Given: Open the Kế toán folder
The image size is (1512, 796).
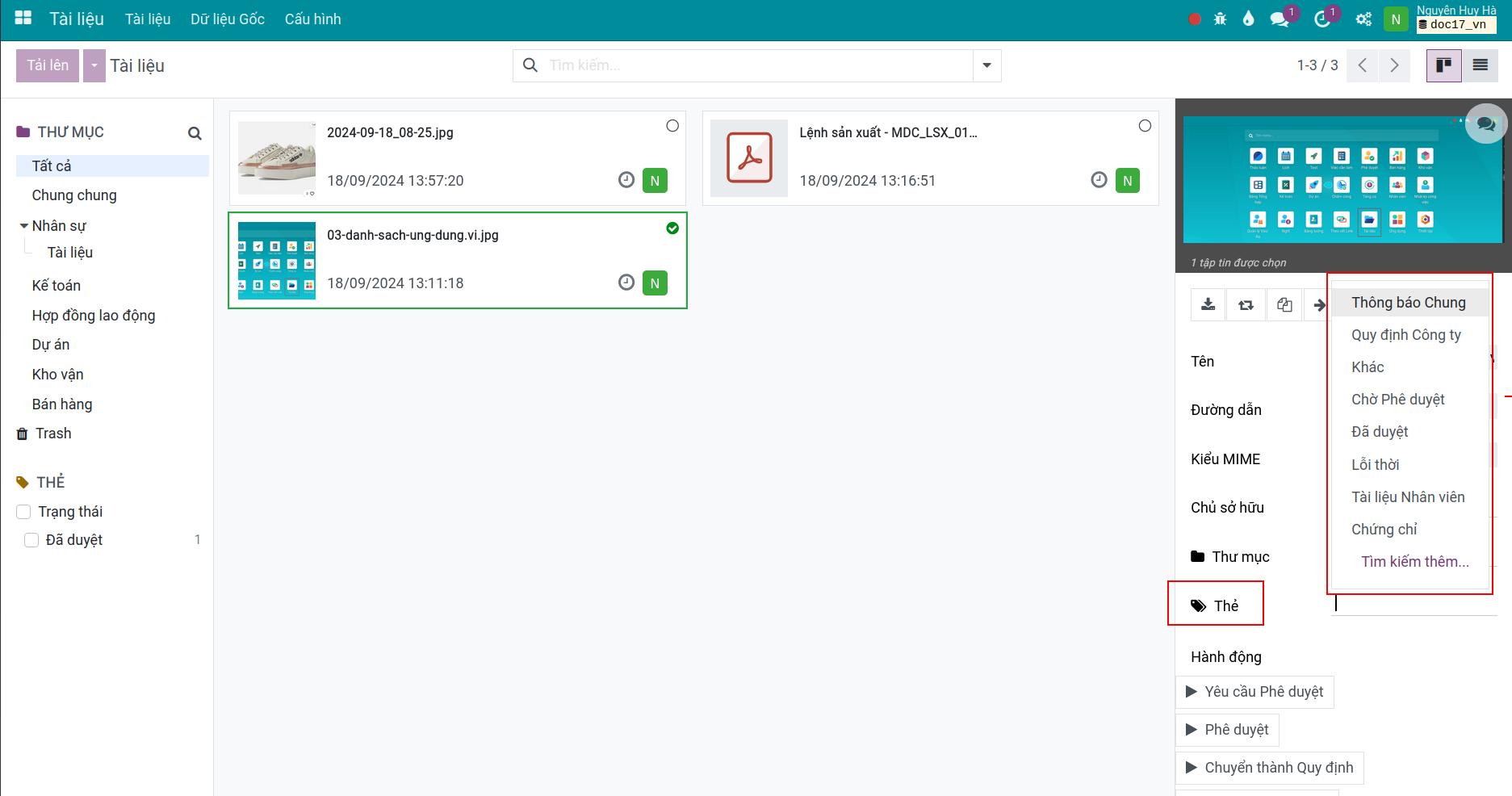Looking at the screenshot, I should (57, 286).
